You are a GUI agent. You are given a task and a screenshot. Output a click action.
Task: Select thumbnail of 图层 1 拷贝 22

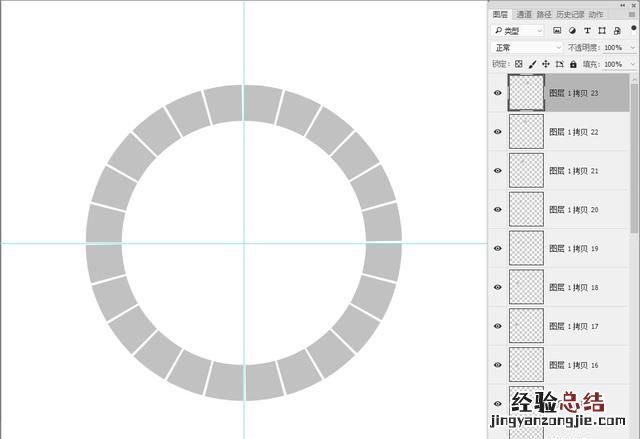pyautogui.click(x=526, y=131)
